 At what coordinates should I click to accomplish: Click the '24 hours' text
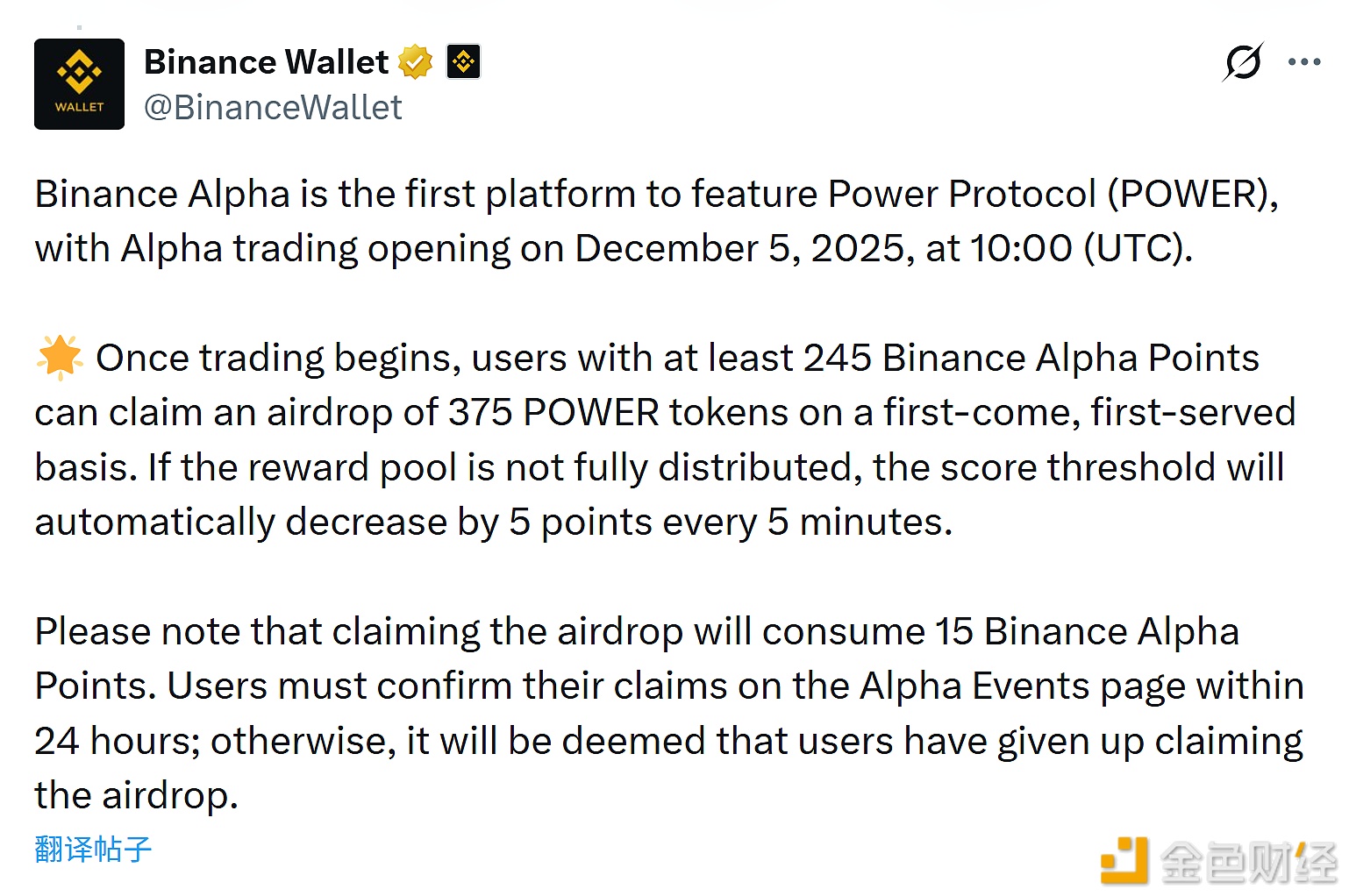pos(118,741)
